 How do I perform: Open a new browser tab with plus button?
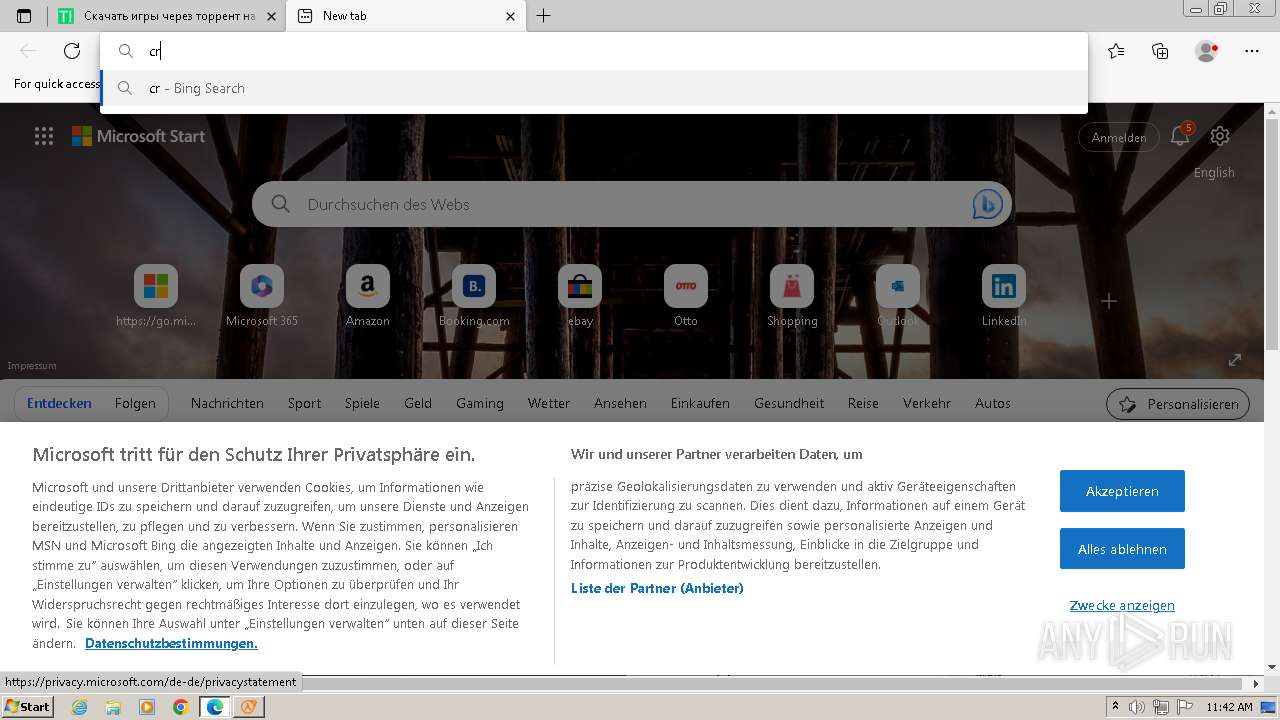543,16
